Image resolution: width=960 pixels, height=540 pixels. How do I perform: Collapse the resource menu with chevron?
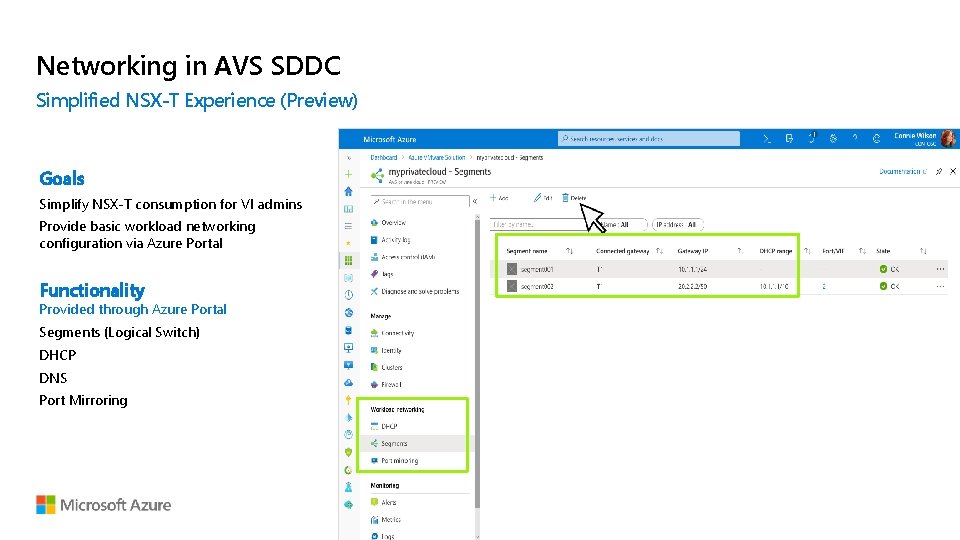(474, 201)
